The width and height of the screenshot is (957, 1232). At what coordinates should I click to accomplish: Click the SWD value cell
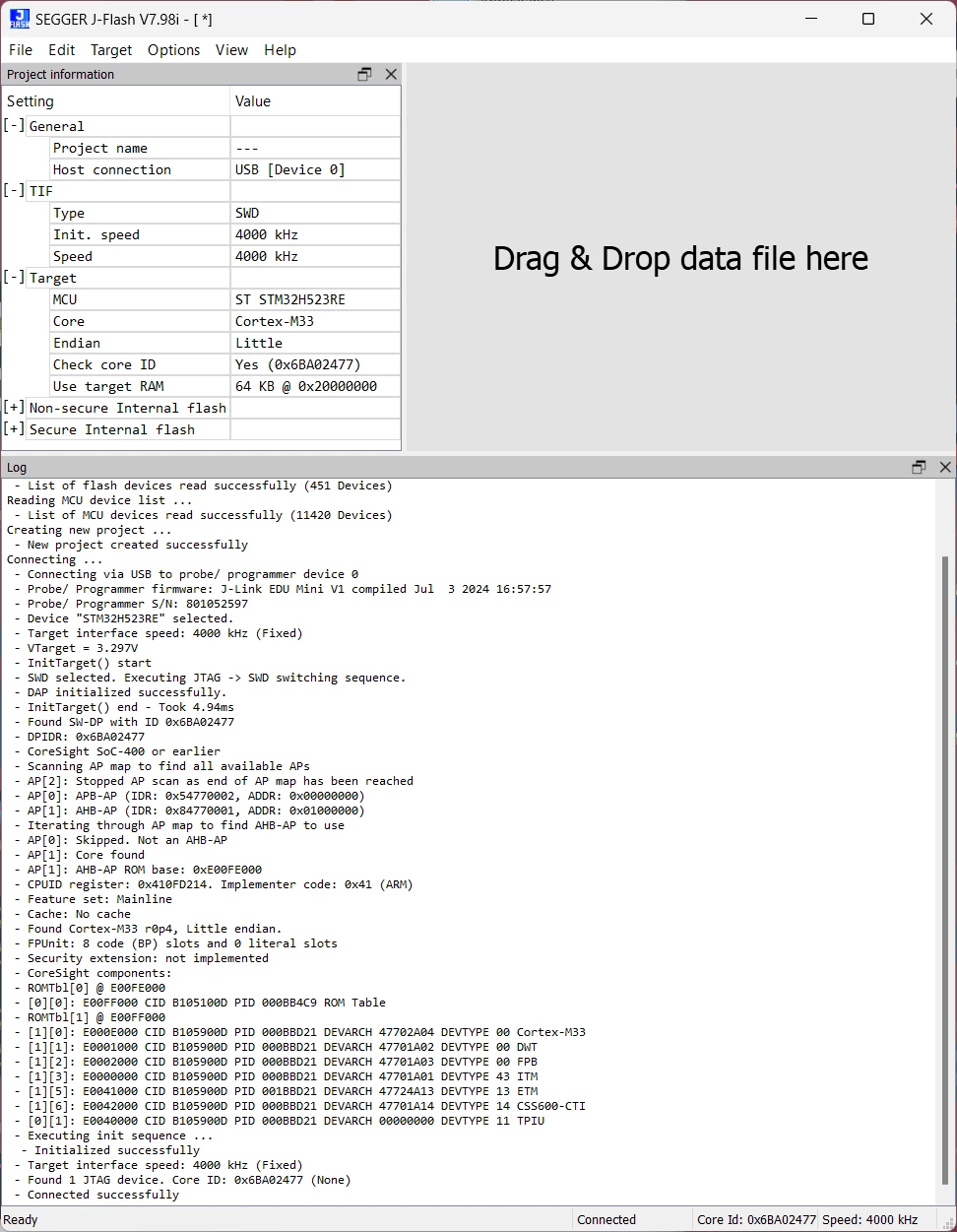[x=315, y=213]
